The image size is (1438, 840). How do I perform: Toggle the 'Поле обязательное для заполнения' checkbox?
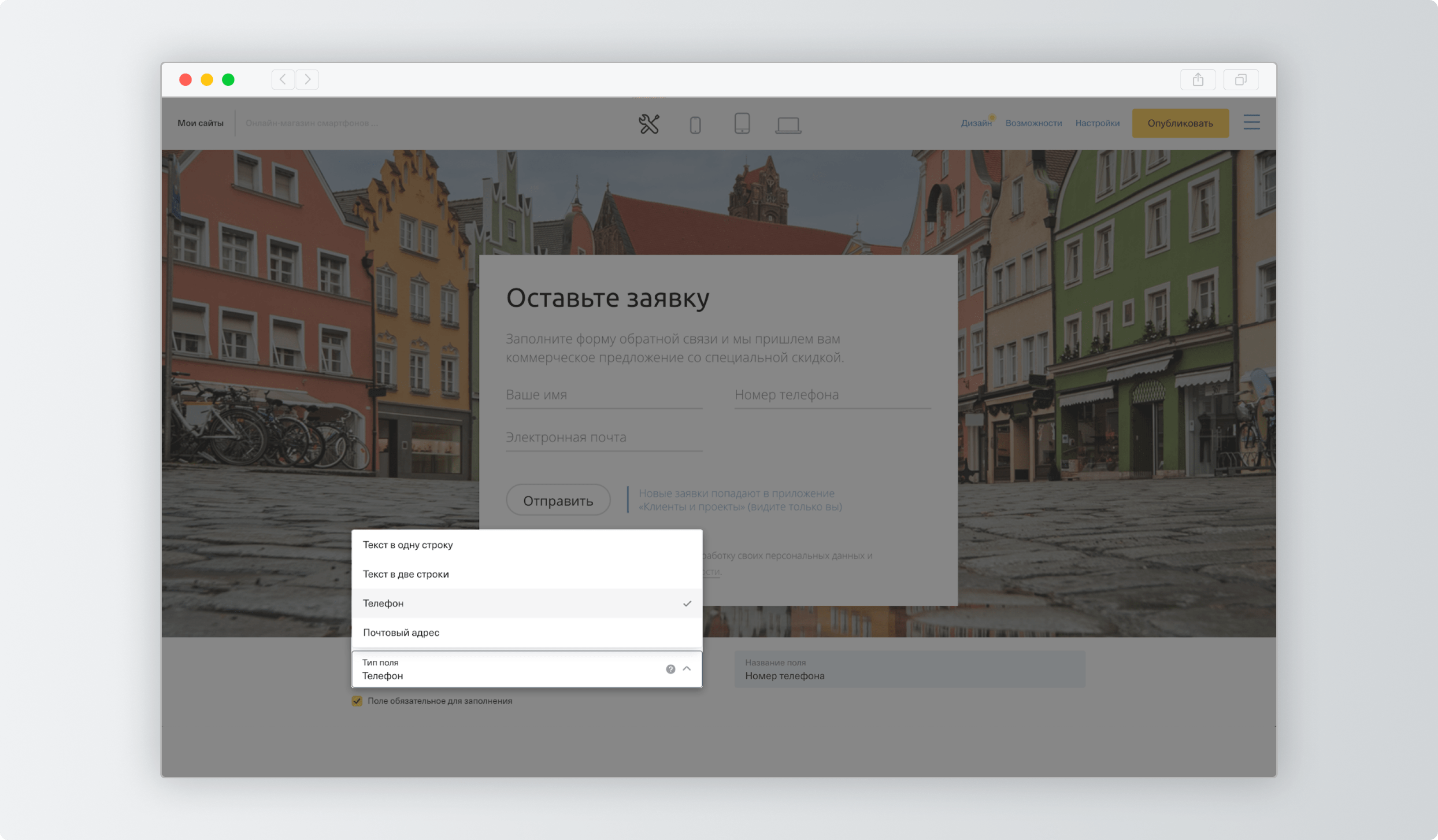click(x=357, y=701)
